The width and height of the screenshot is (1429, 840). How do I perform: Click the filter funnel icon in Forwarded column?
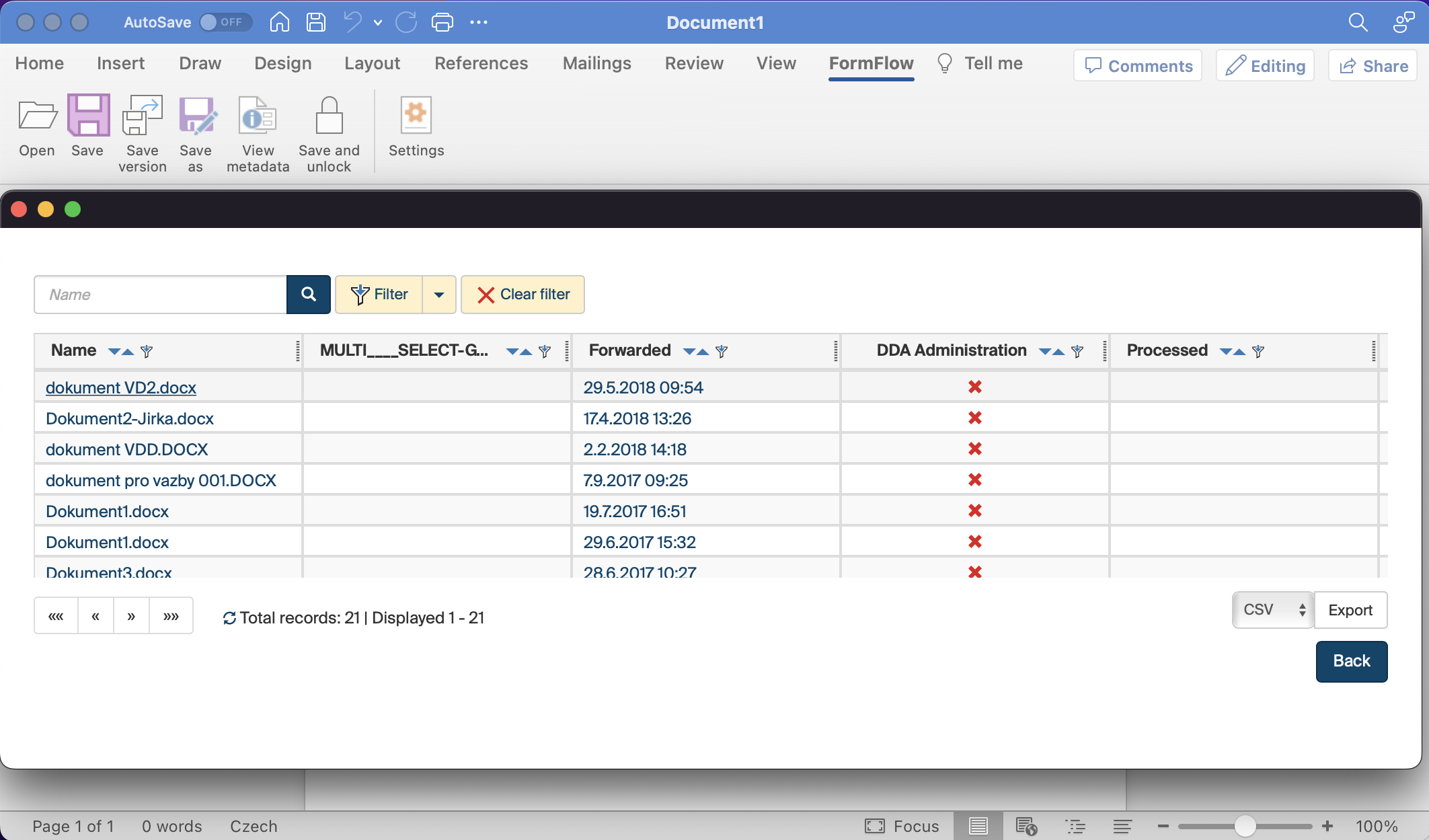(722, 351)
